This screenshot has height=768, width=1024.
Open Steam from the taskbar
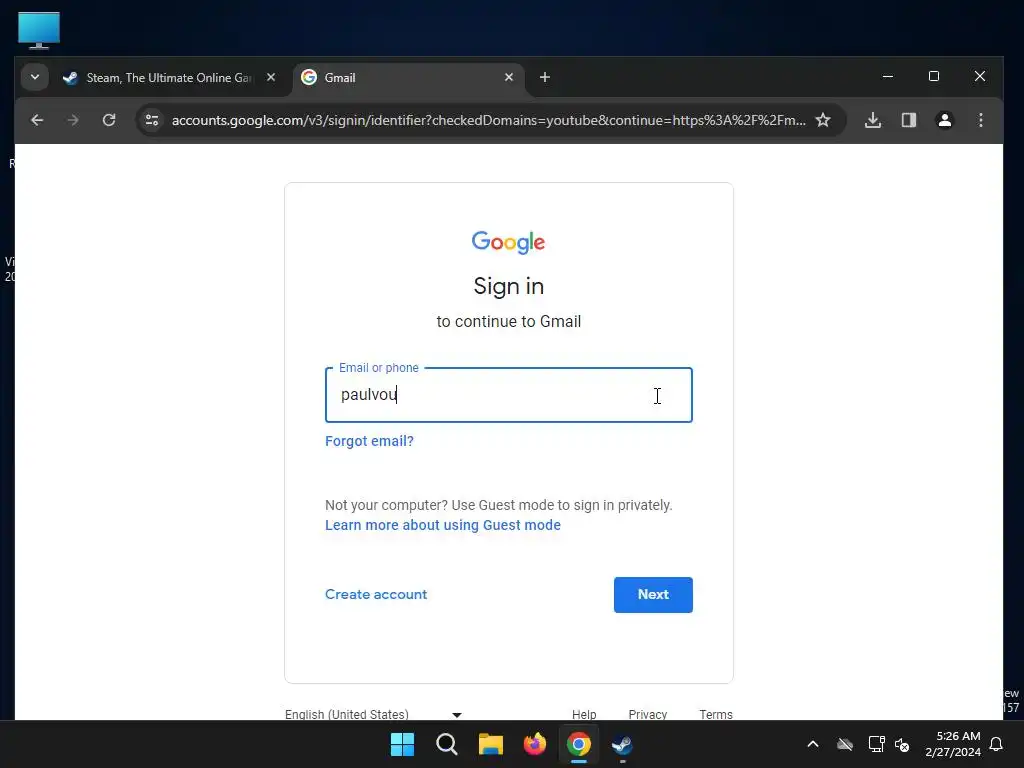click(622, 744)
